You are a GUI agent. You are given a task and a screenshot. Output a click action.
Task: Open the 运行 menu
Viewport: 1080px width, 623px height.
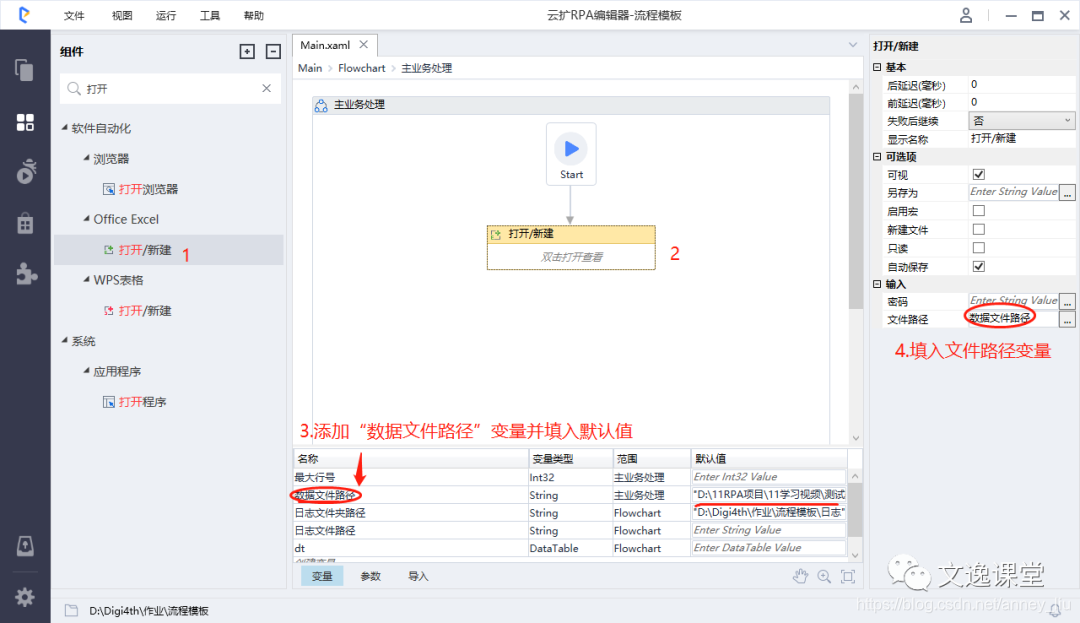[166, 15]
